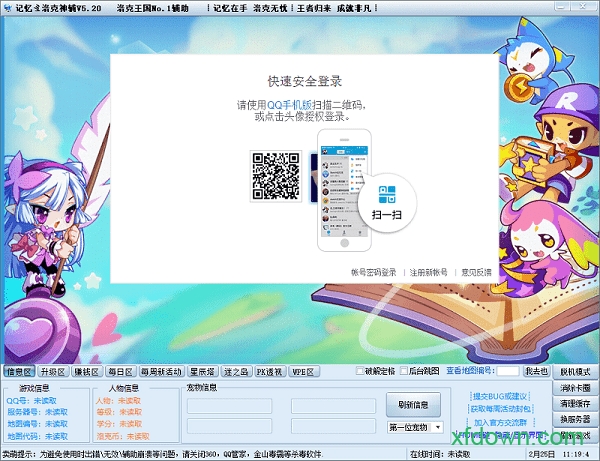Click the 我去也 button
This screenshot has width=600, height=461.
pos(536,371)
